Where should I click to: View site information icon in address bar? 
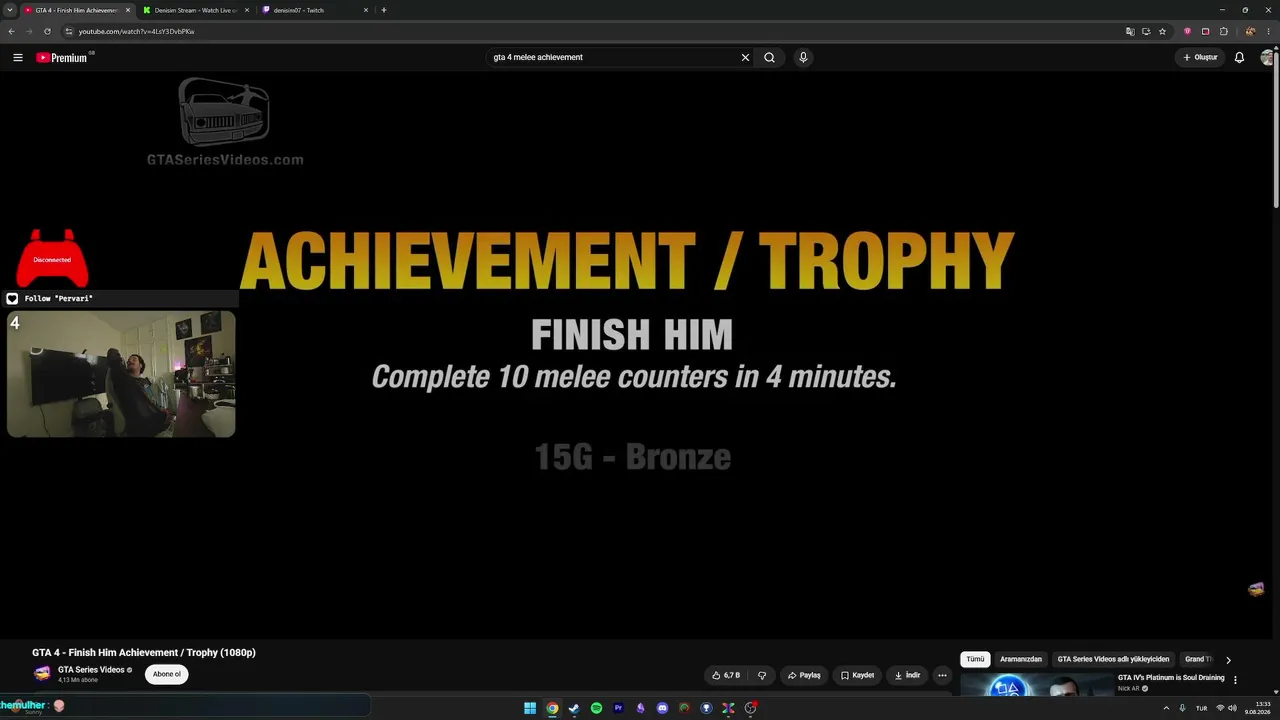[x=69, y=31]
